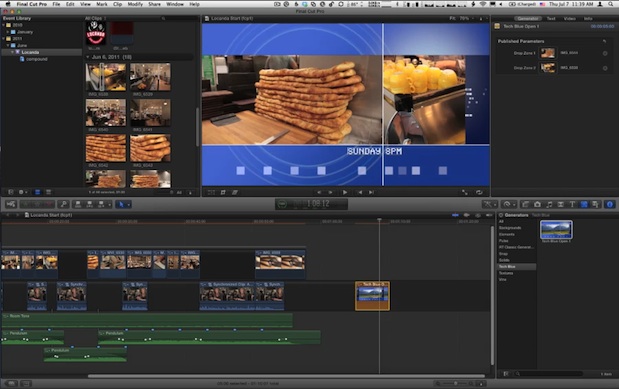Open the keyword editor key icon
The width and height of the screenshot is (619, 389).
point(63,204)
